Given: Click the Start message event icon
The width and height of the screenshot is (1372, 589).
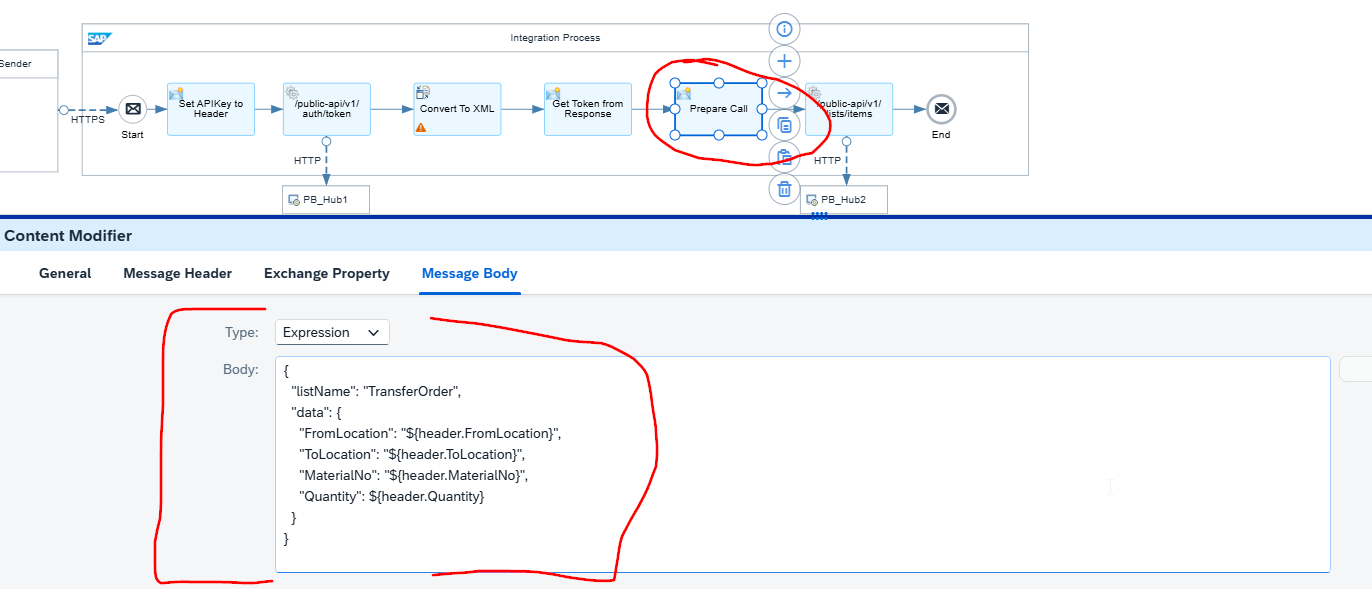Looking at the screenshot, I should click(132, 109).
